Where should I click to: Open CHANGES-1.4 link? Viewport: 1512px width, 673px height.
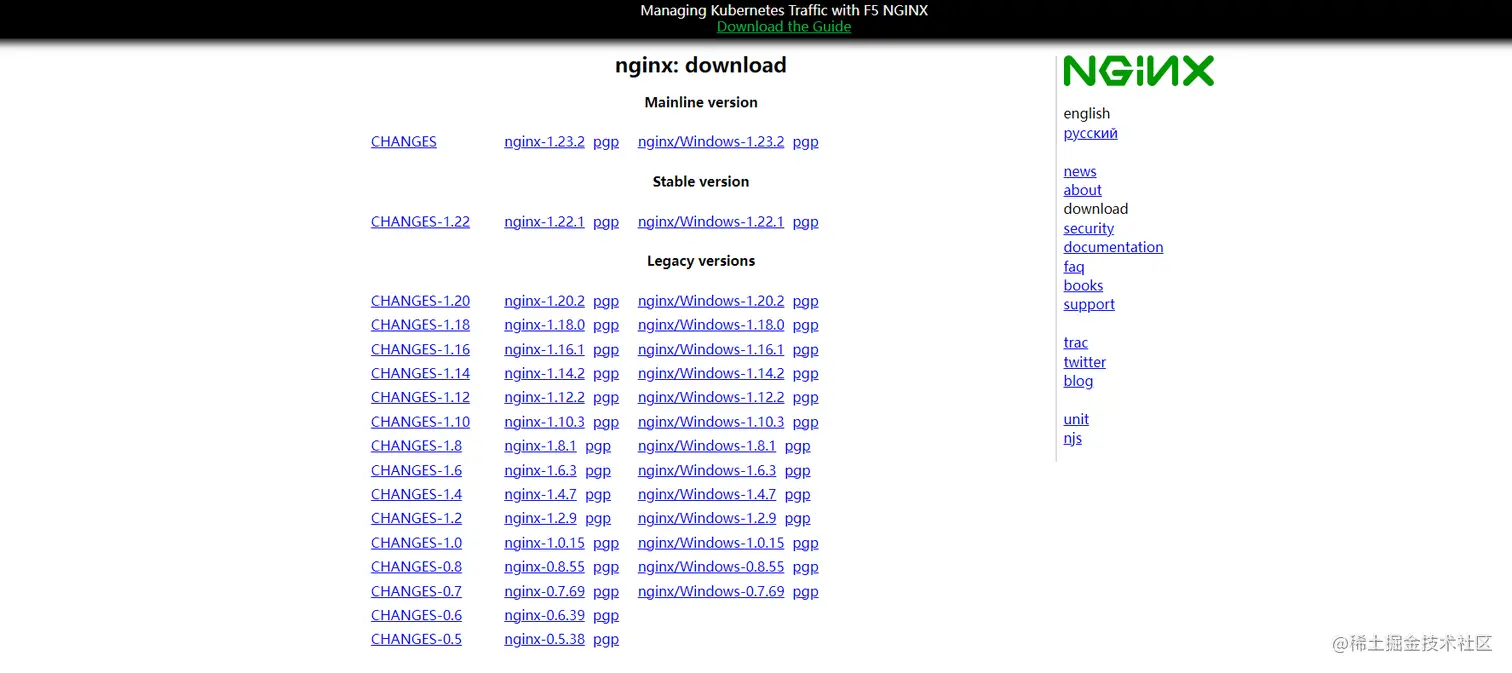click(416, 495)
